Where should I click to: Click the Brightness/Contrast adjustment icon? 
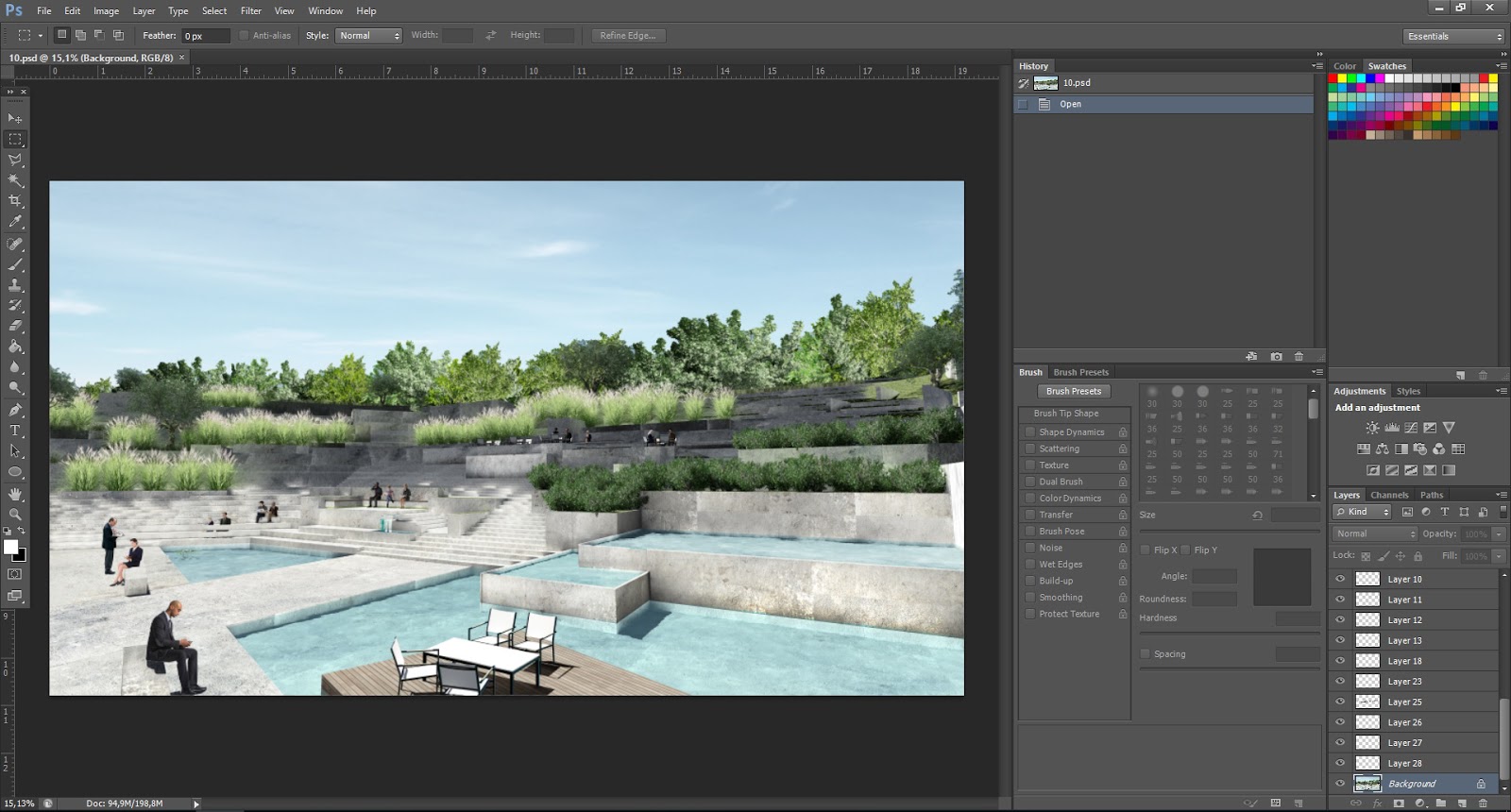[1372, 428]
